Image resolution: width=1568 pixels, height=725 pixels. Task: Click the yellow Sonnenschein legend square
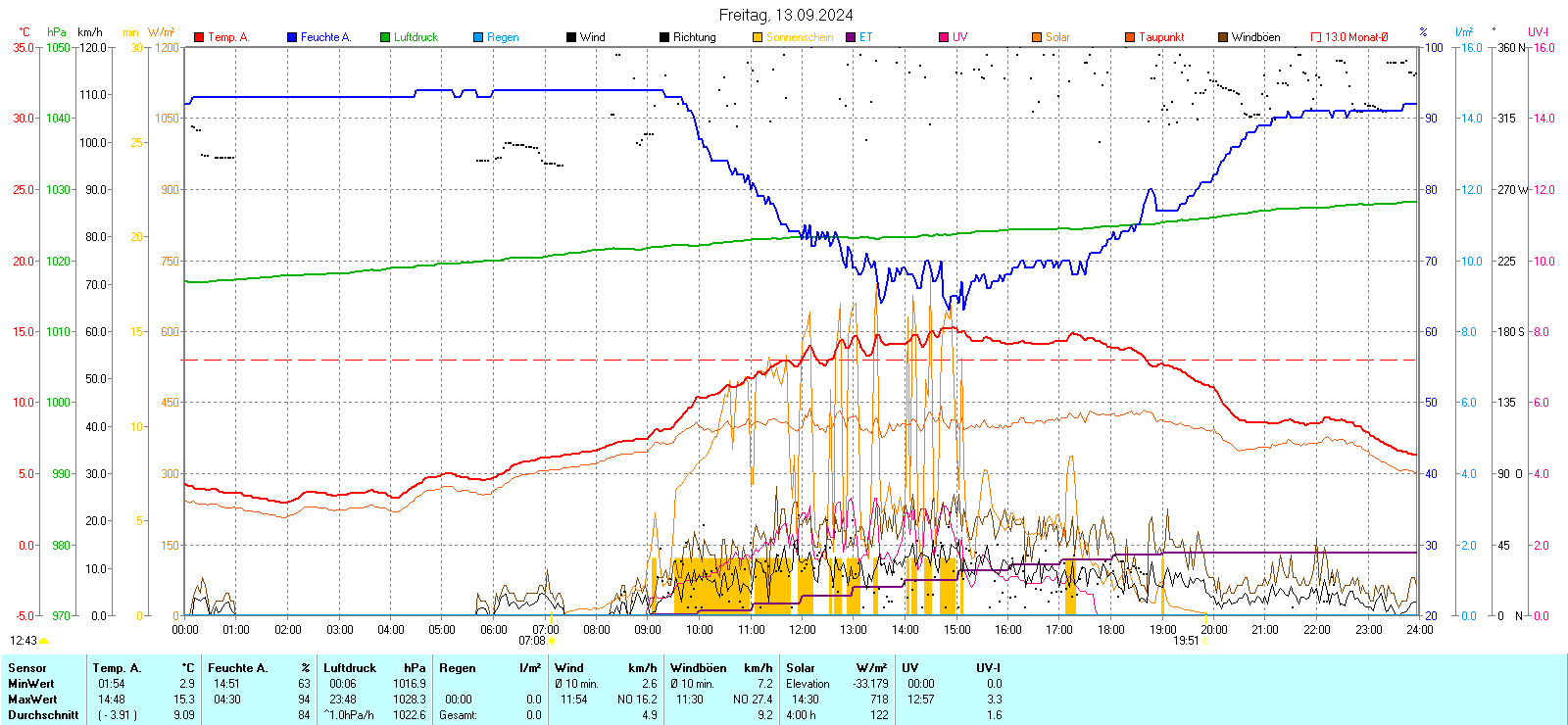pyautogui.click(x=758, y=37)
